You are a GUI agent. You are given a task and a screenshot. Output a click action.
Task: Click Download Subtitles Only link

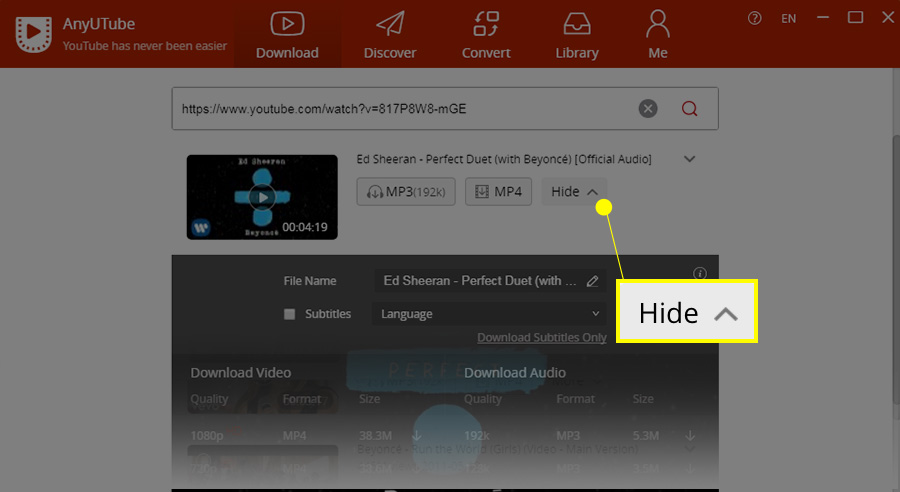pos(542,338)
